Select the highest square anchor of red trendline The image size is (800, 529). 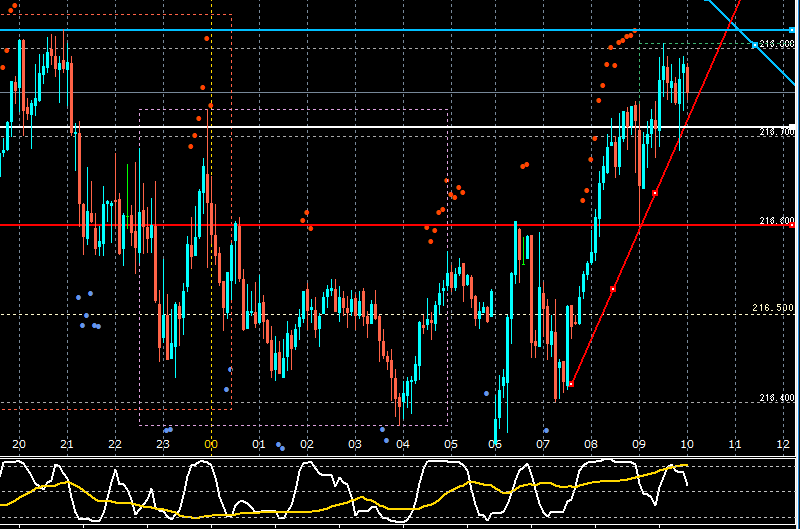coord(655,193)
